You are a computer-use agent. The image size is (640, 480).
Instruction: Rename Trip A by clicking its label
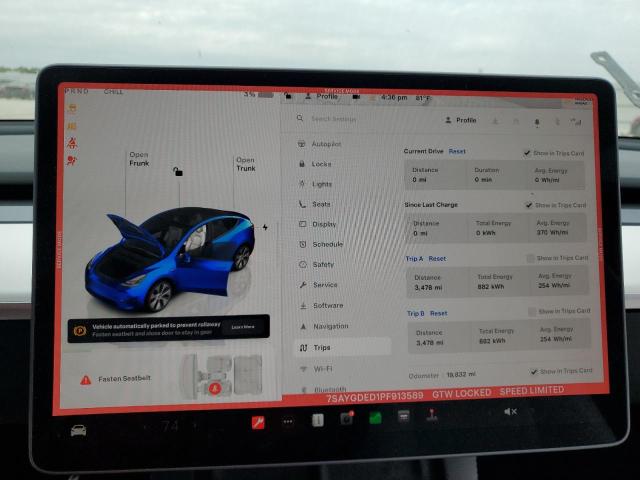click(414, 259)
